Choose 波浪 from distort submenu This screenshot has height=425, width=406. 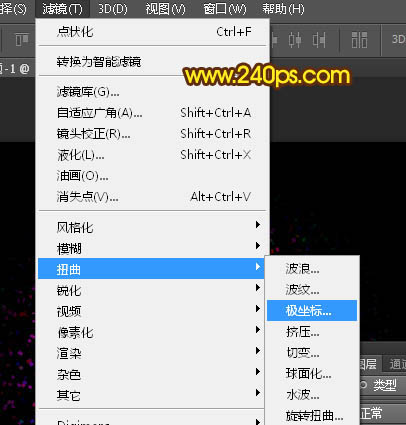(302, 269)
